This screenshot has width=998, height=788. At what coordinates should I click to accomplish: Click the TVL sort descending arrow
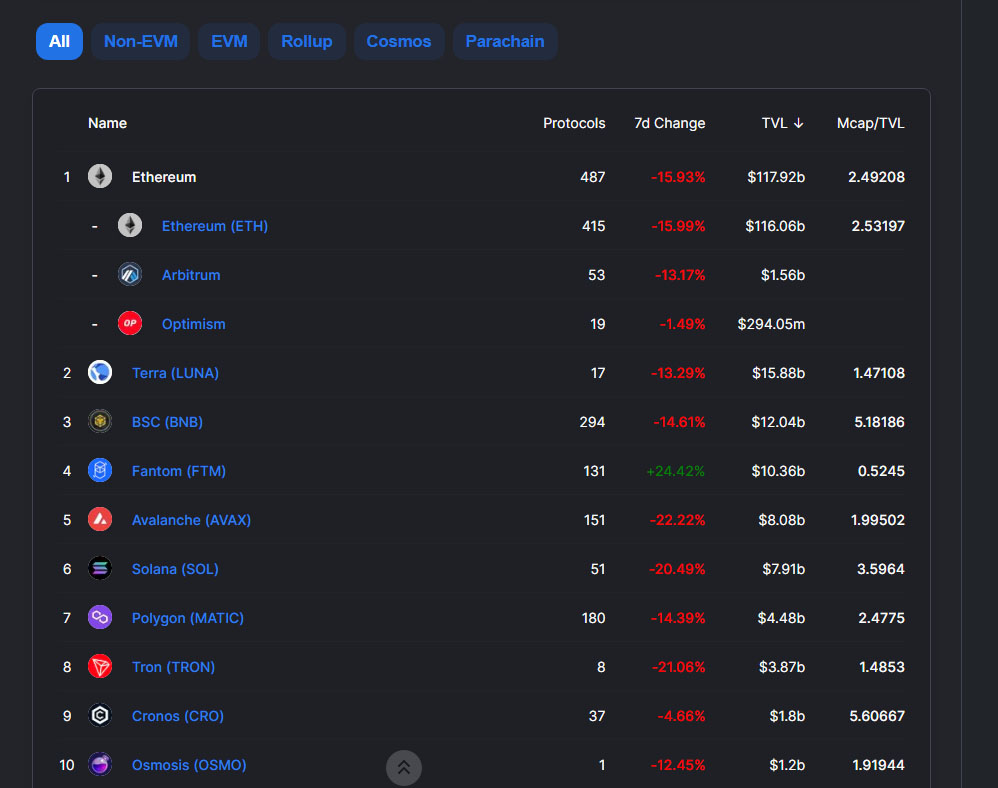tap(799, 123)
